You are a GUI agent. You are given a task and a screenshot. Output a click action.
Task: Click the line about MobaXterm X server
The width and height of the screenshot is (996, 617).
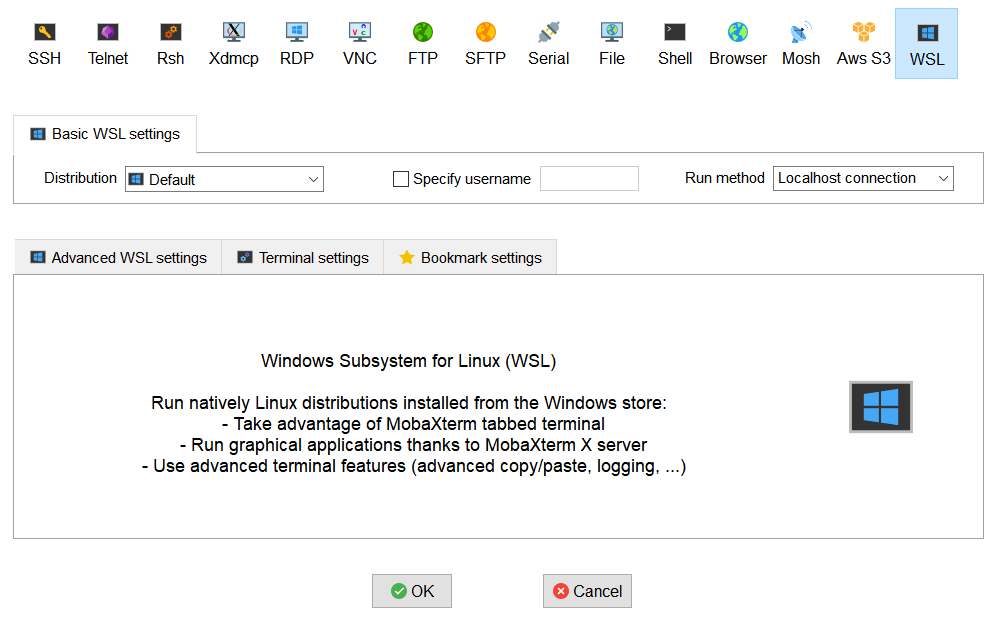click(x=414, y=445)
